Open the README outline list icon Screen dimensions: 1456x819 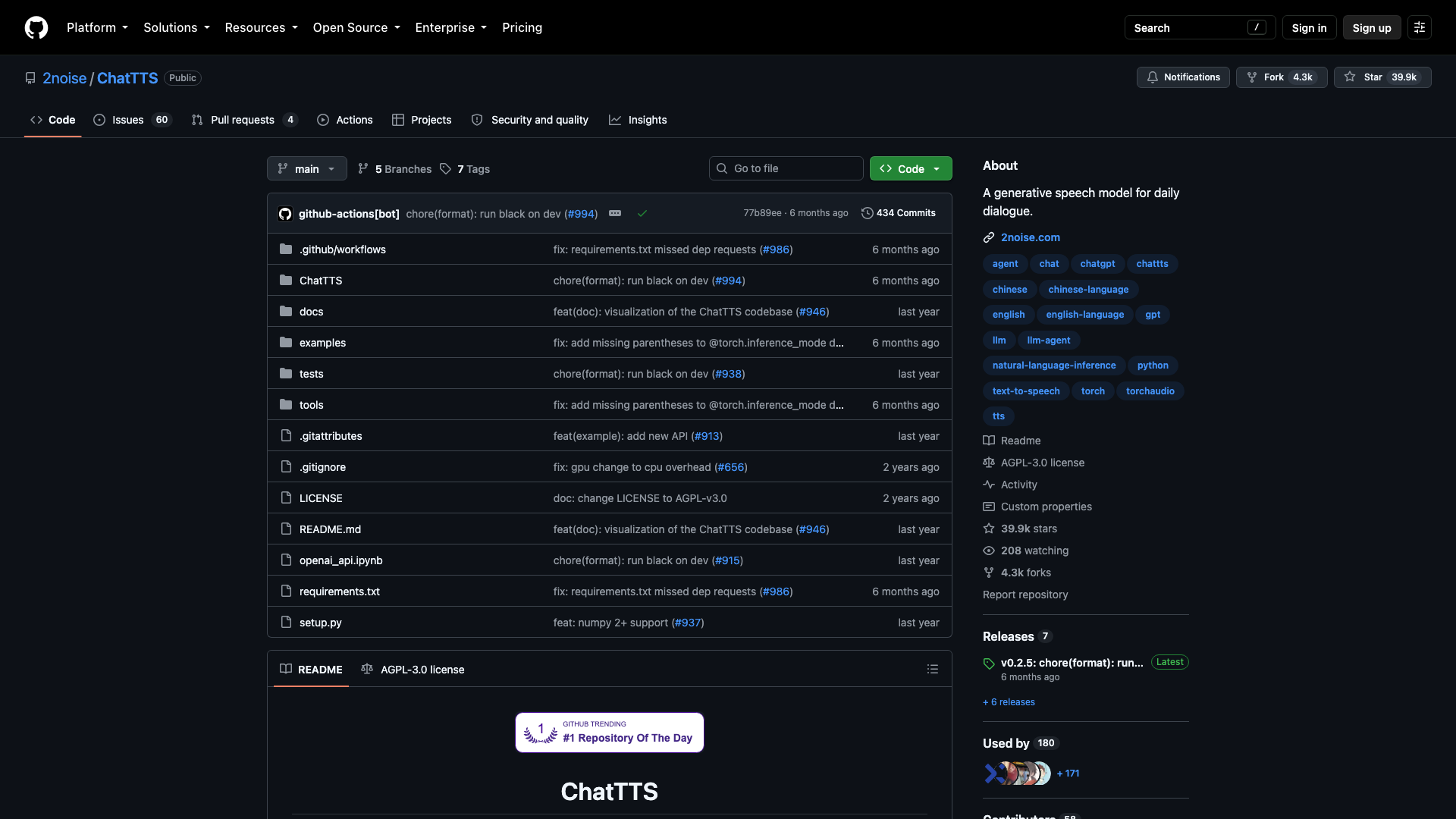933,669
